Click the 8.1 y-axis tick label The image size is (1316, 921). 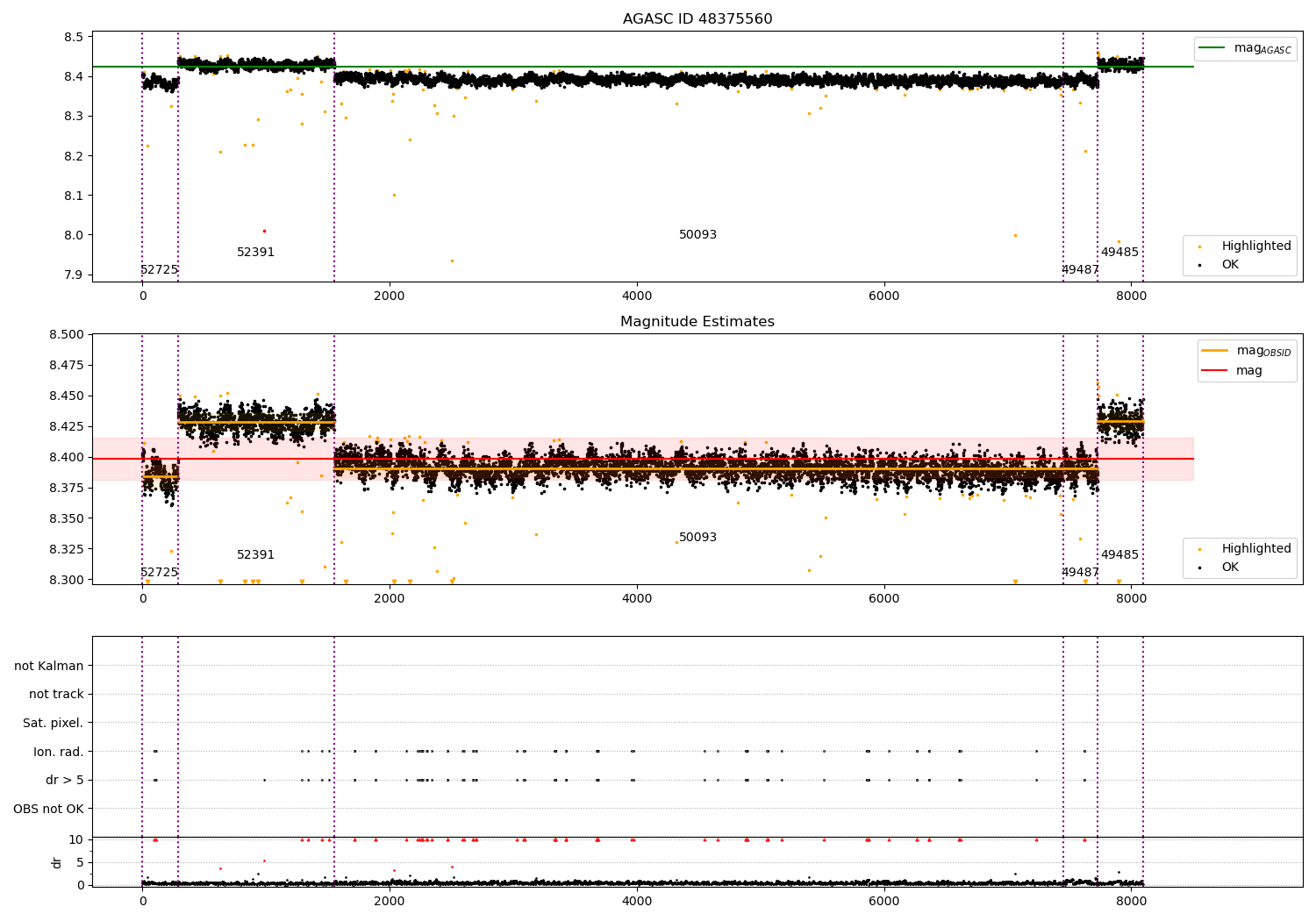click(x=74, y=196)
